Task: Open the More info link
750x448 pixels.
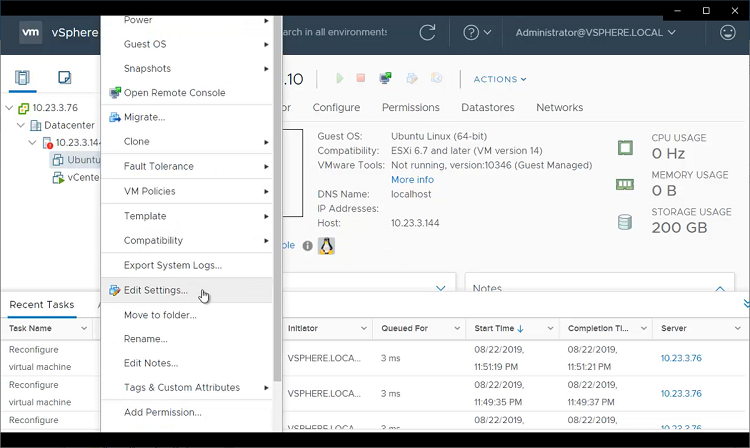Action: click(412, 180)
